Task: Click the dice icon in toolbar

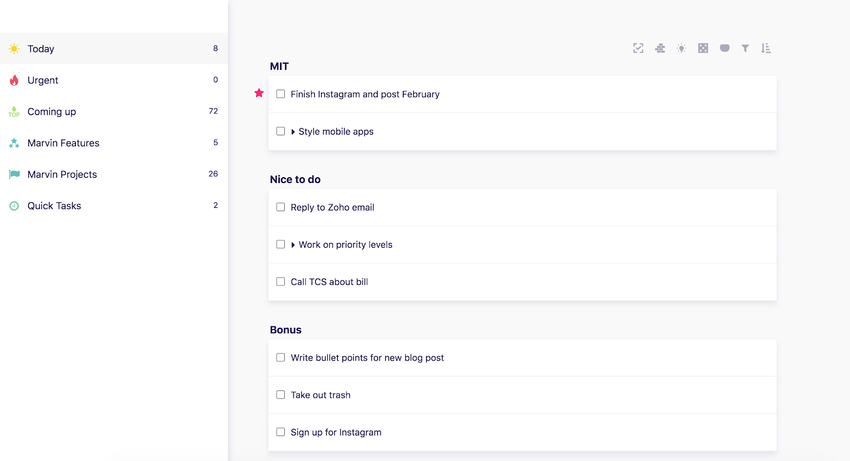Action: (x=703, y=48)
